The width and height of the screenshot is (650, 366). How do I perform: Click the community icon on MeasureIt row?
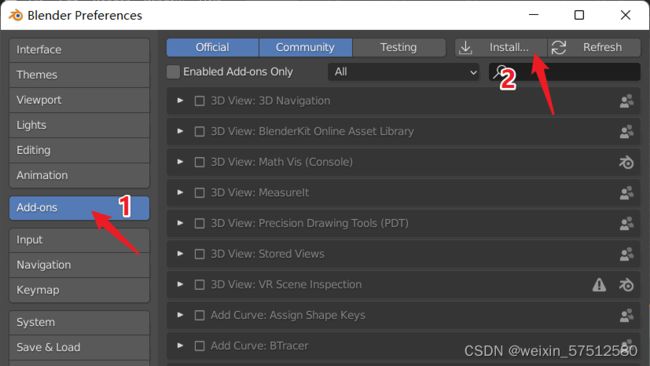pyautogui.click(x=626, y=193)
